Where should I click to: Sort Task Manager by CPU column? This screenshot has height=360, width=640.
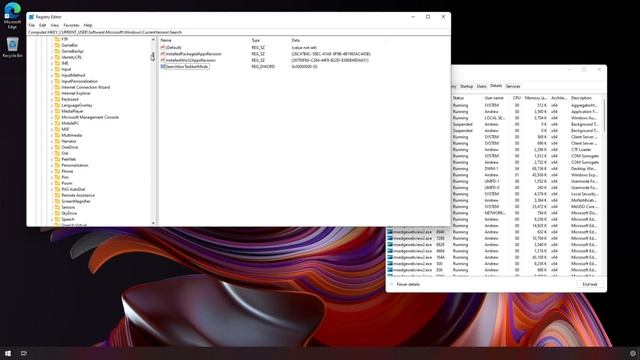click(517, 98)
